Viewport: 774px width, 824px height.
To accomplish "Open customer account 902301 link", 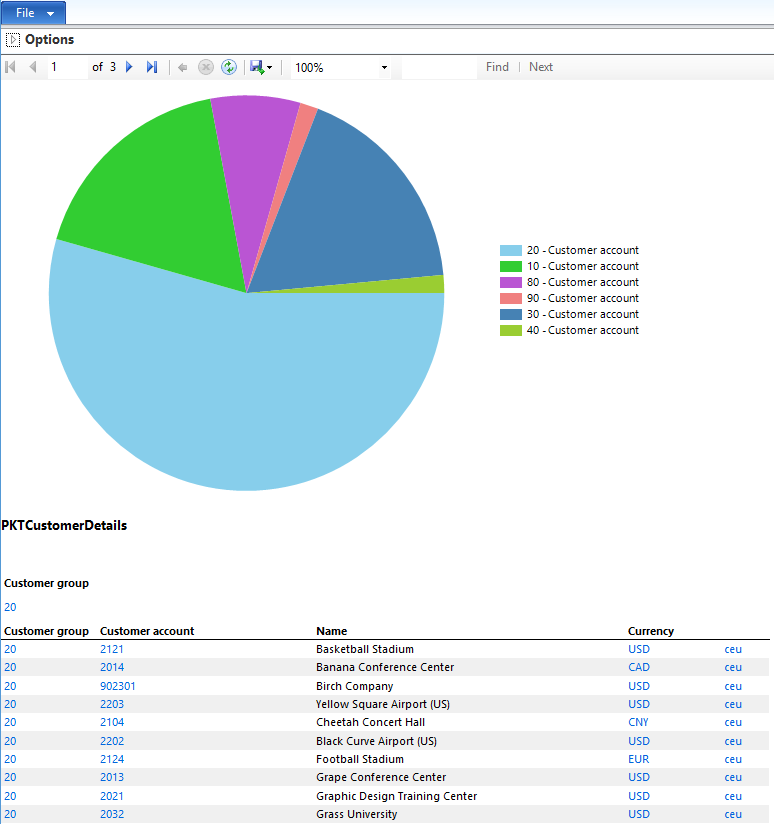I will click(x=118, y=686).
